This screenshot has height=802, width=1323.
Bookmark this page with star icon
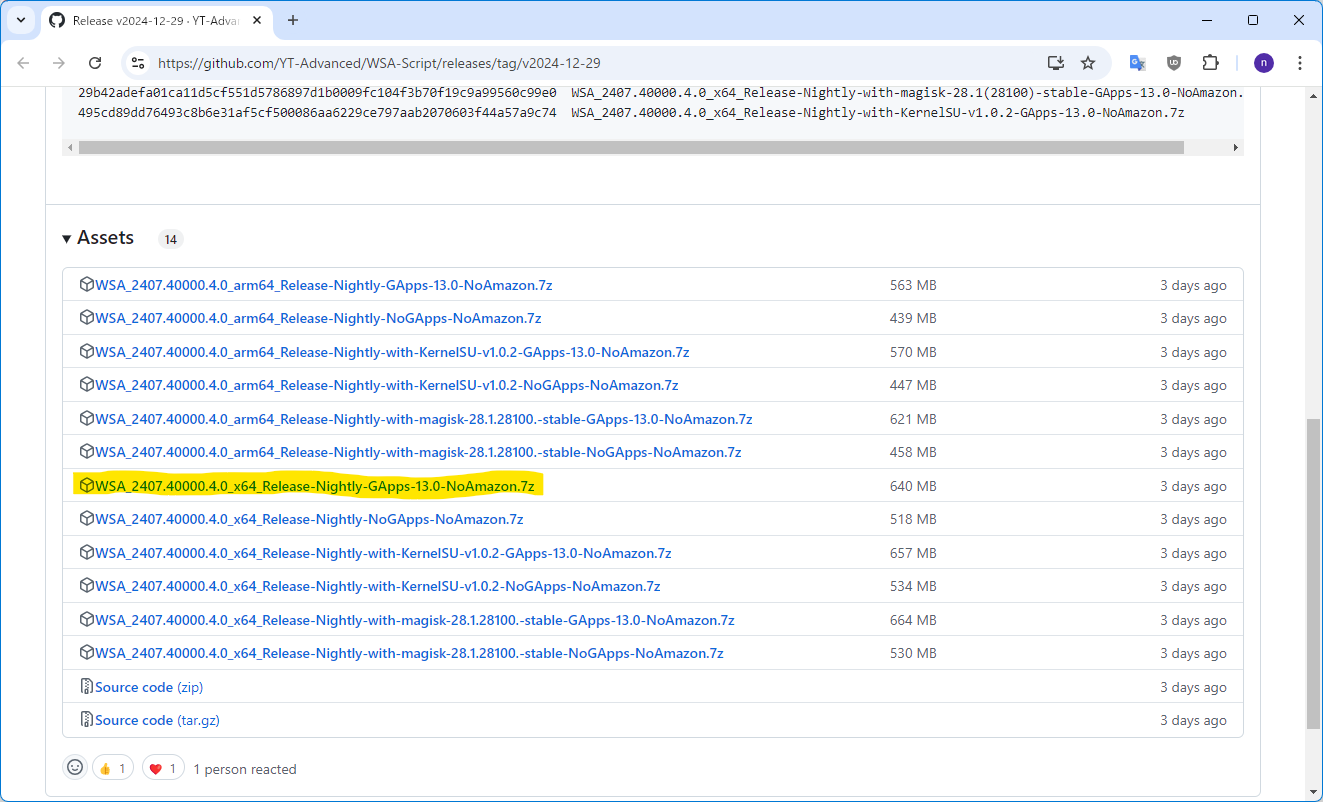tap(1088, 63)
